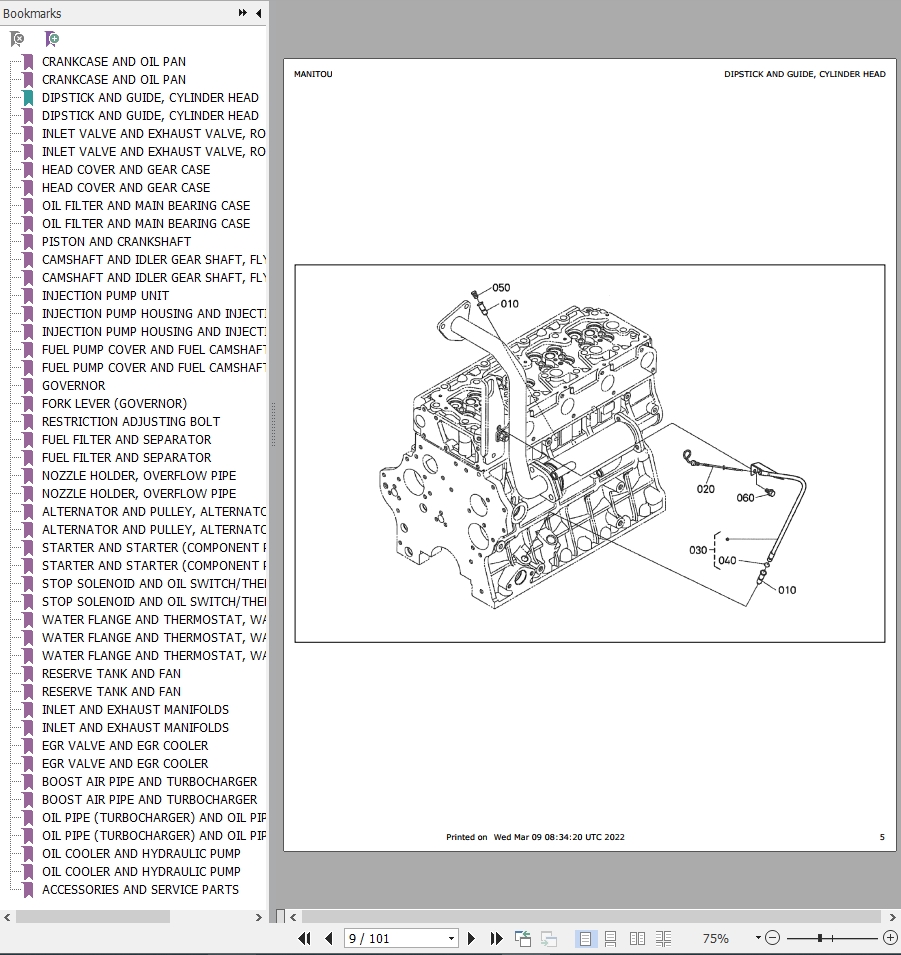Image resolution: width=901 pixels, height=955 pixels.
Task: Add a new bookmark
Action: coord(52,38)
